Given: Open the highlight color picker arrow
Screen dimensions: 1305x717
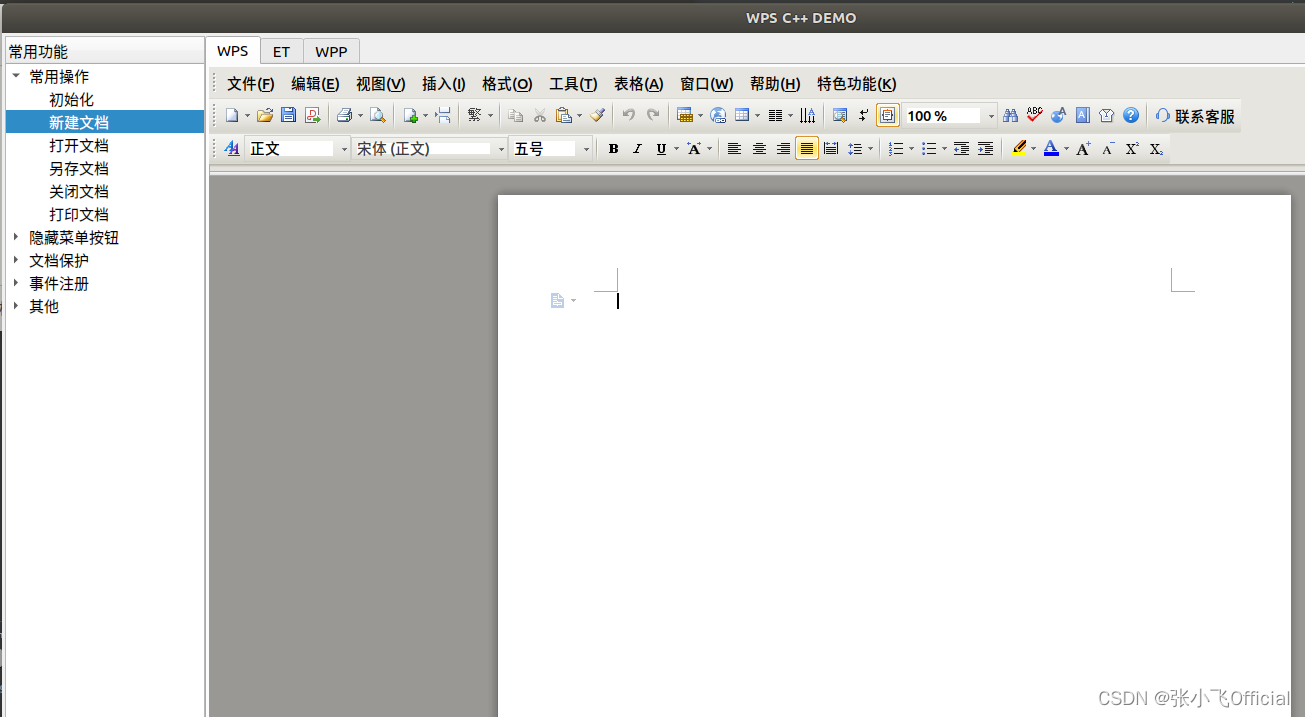Looking at the screenshot, I should pyautogui.click(x=1033, y=149).
